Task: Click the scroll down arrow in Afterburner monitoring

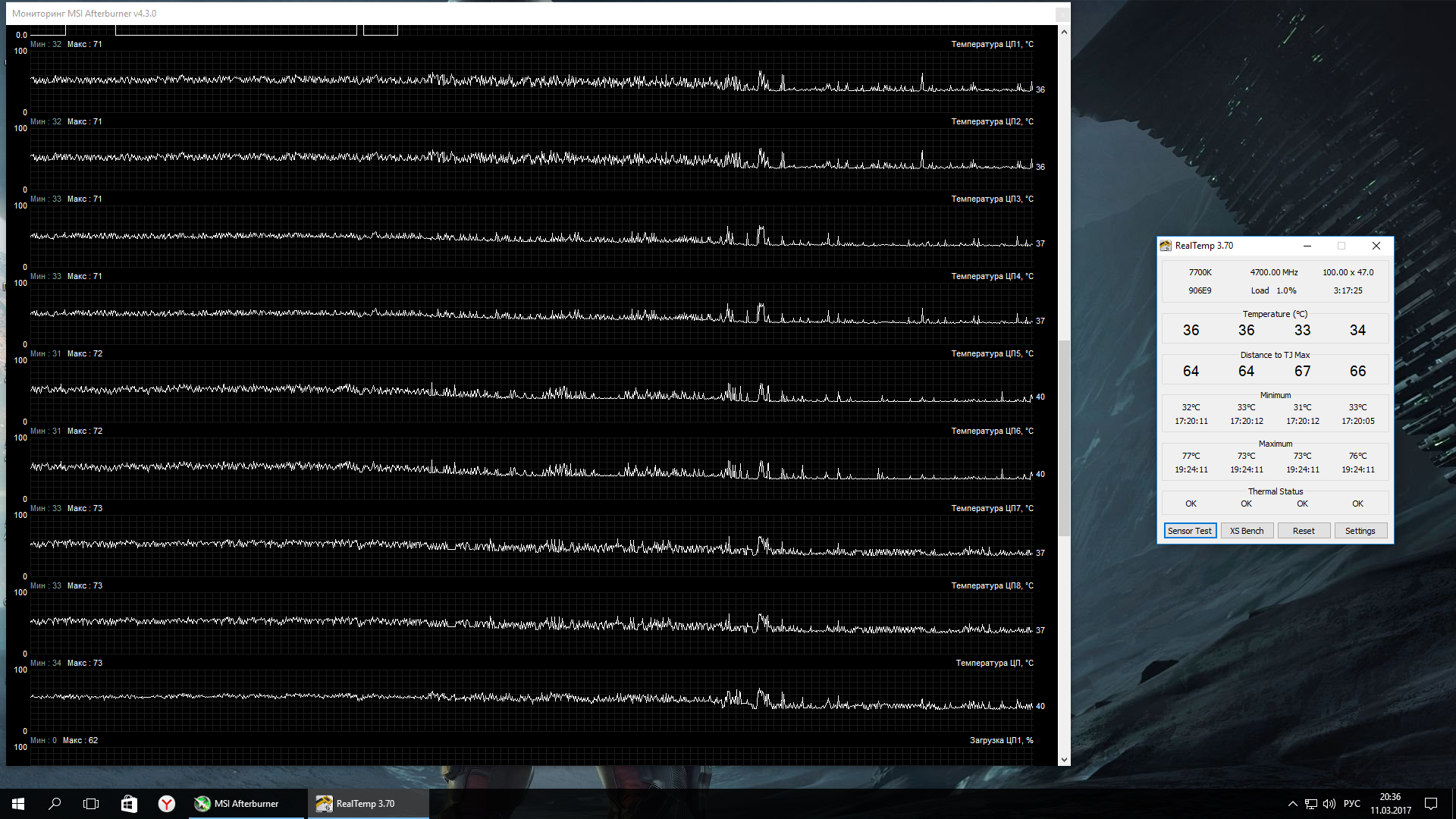Action: (1064, 759)
